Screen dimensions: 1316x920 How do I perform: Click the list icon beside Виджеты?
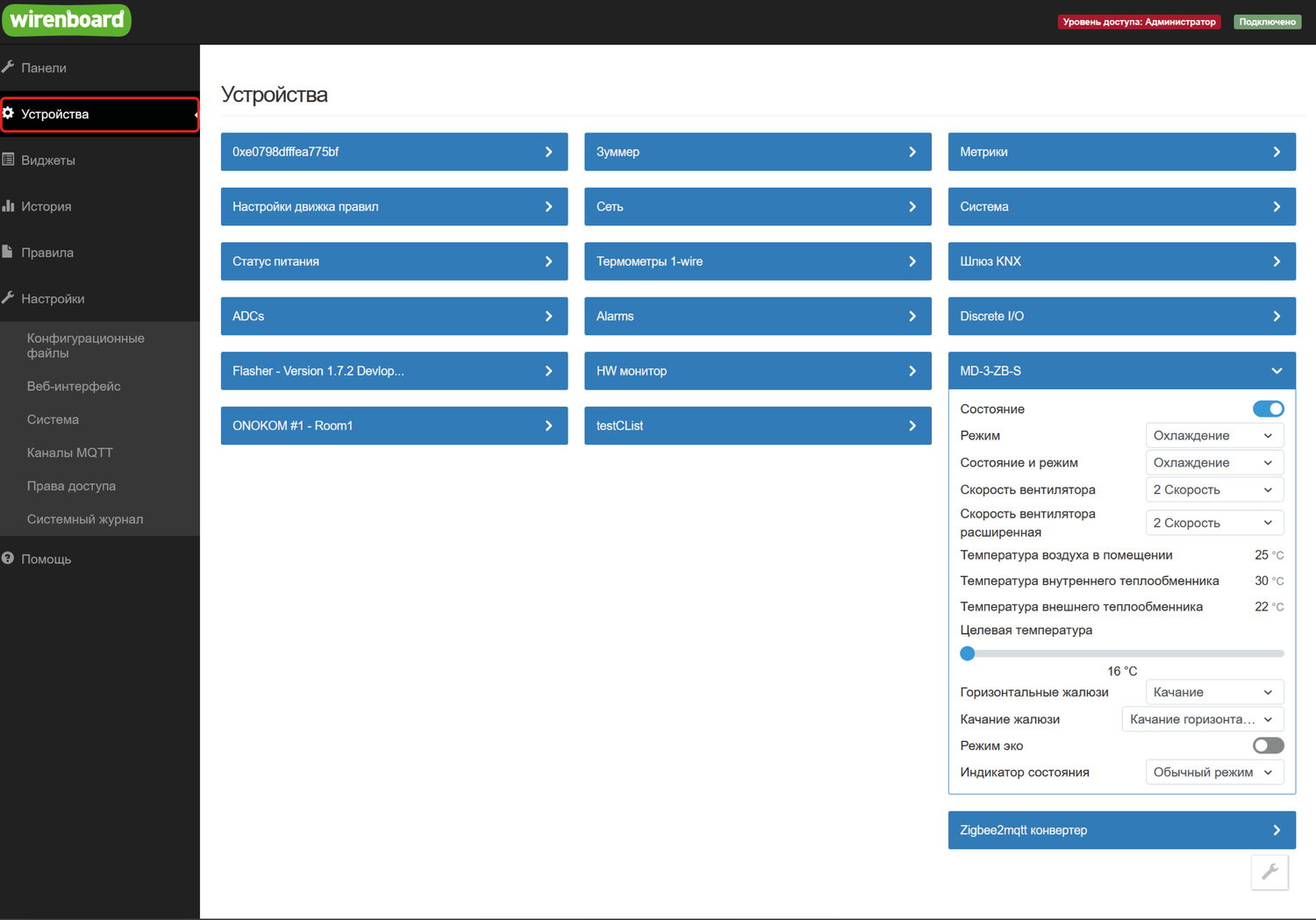click(x=8, y=160)
